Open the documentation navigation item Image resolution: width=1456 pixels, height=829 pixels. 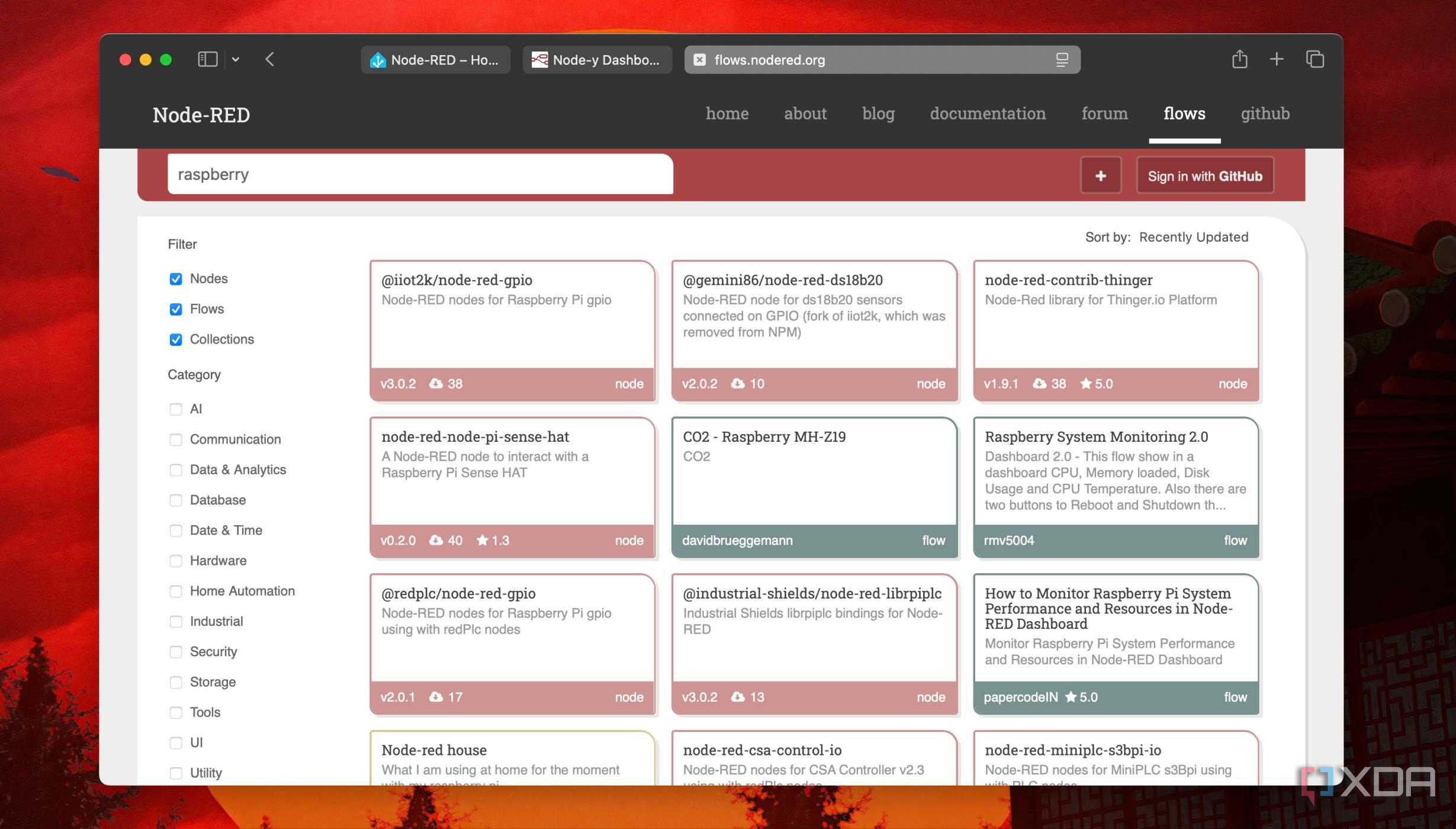988,113
